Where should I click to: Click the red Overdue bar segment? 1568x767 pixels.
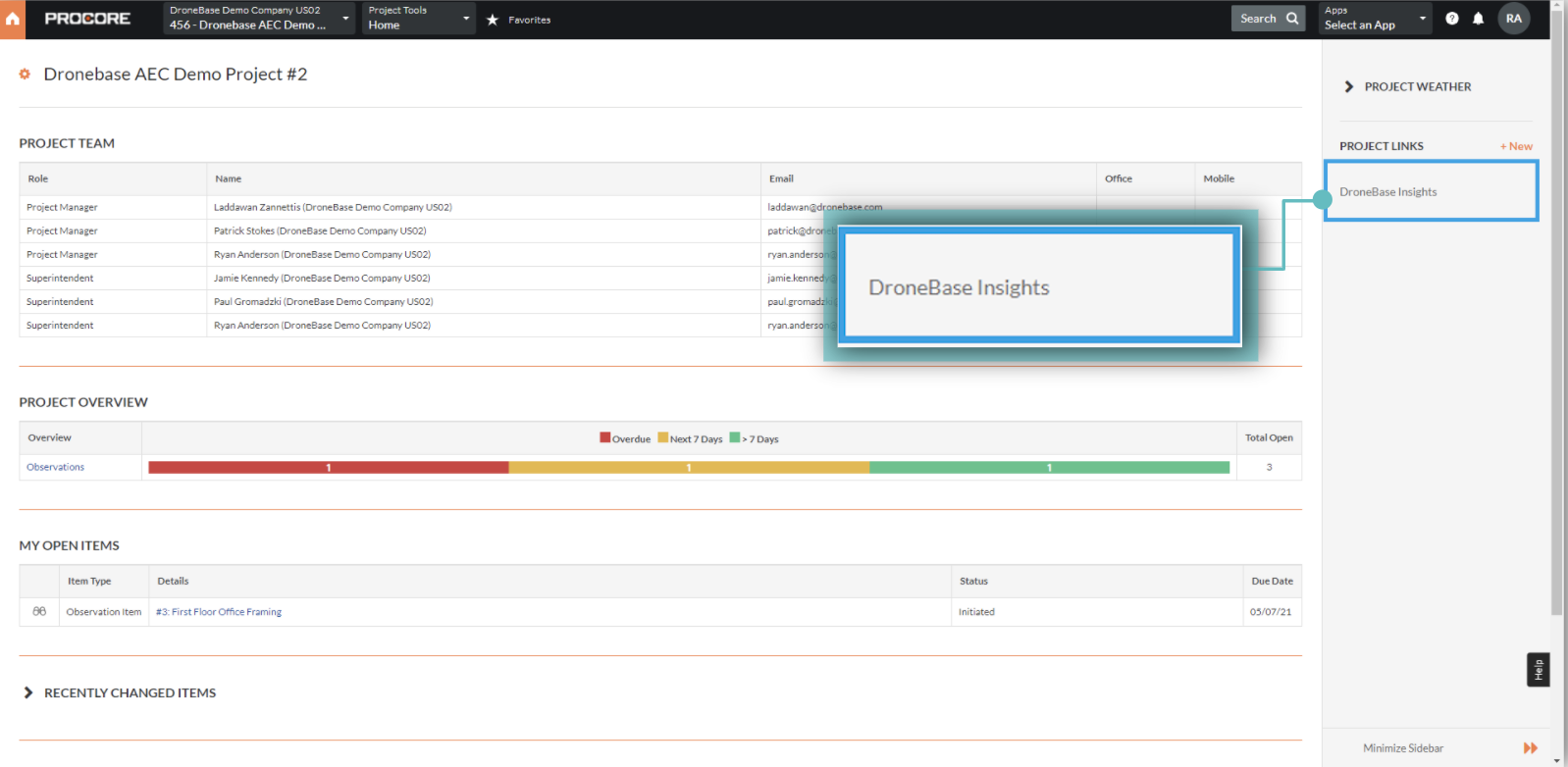point(329,468)
